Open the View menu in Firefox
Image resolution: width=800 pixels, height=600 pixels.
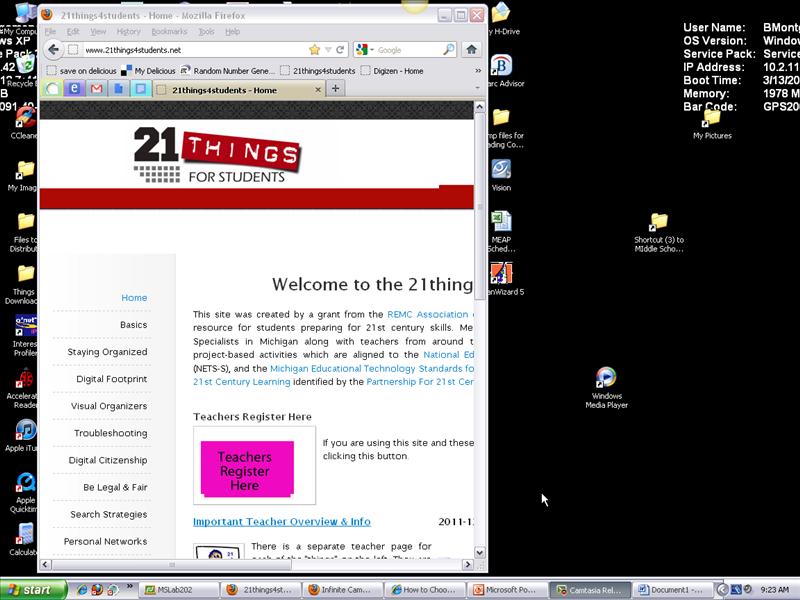click(98, 32)
